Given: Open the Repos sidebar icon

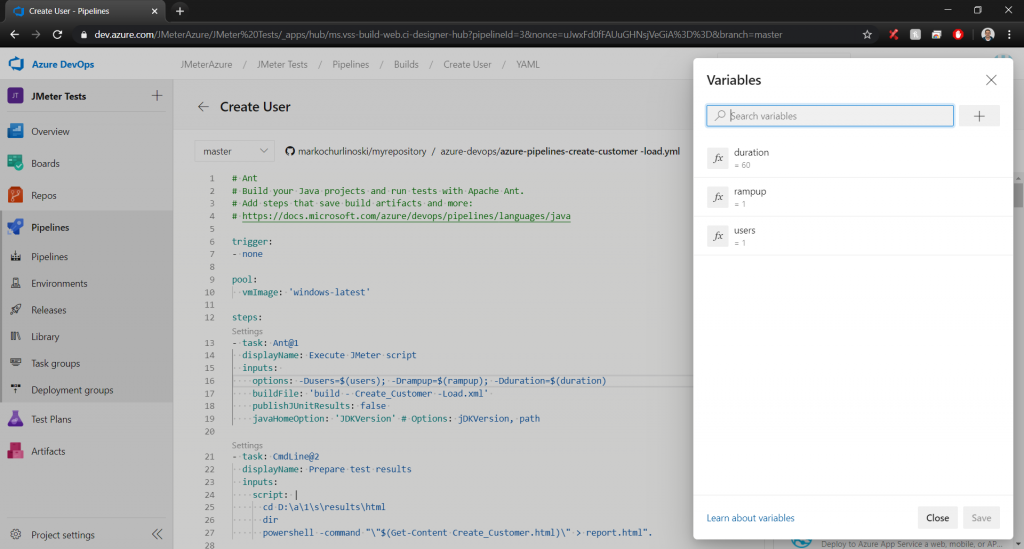Looking at the screenshot, I should point(16,195).
